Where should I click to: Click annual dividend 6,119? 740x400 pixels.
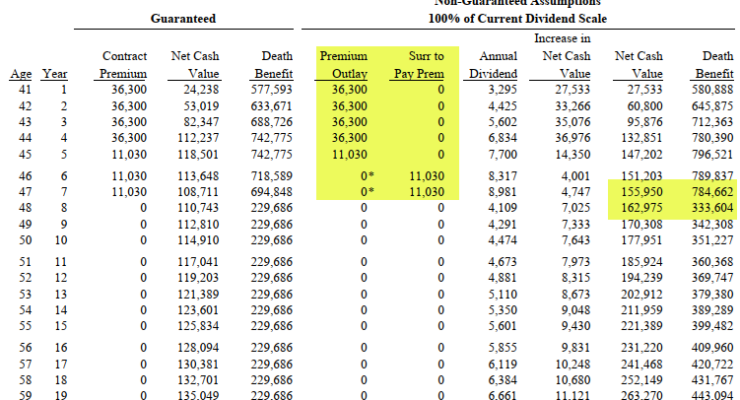(503, 364)
